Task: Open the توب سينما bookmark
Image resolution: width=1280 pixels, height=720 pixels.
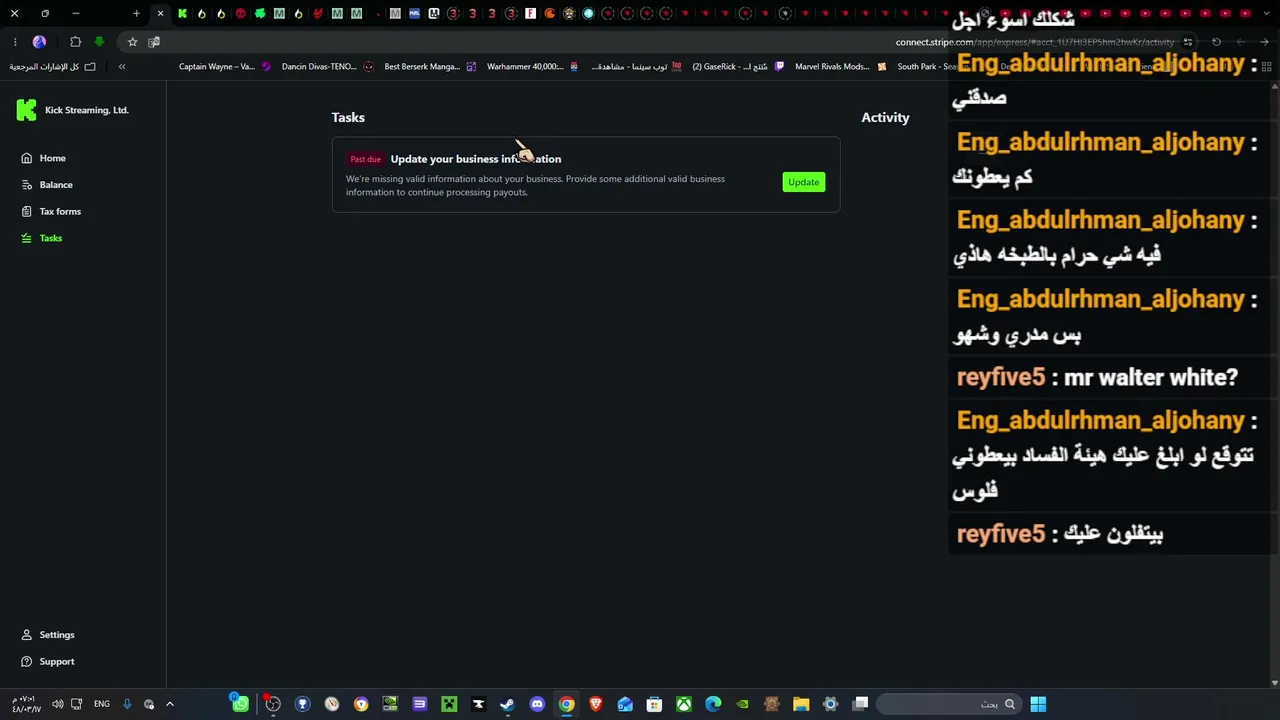Action: pos(636,67)
